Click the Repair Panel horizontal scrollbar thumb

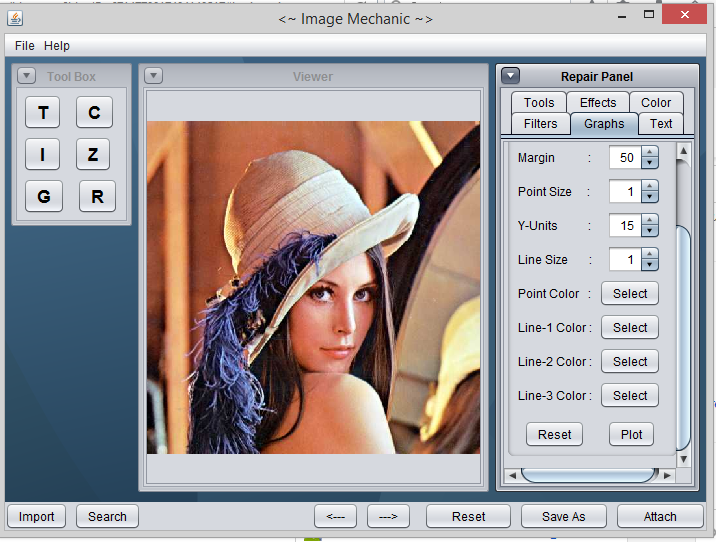click(589, 475)
